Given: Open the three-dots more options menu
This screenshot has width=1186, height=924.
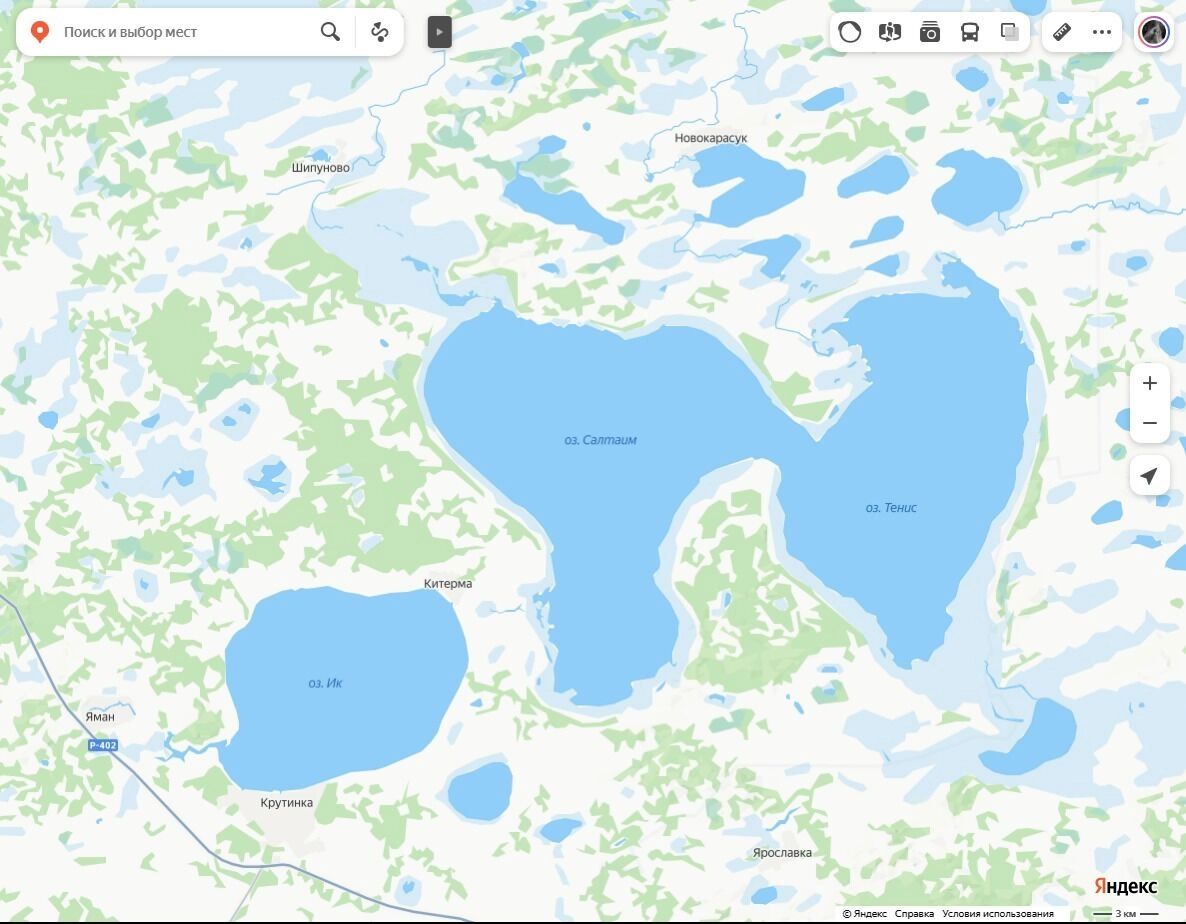Looking at the screenshot, I should [x=1102, y=32].
